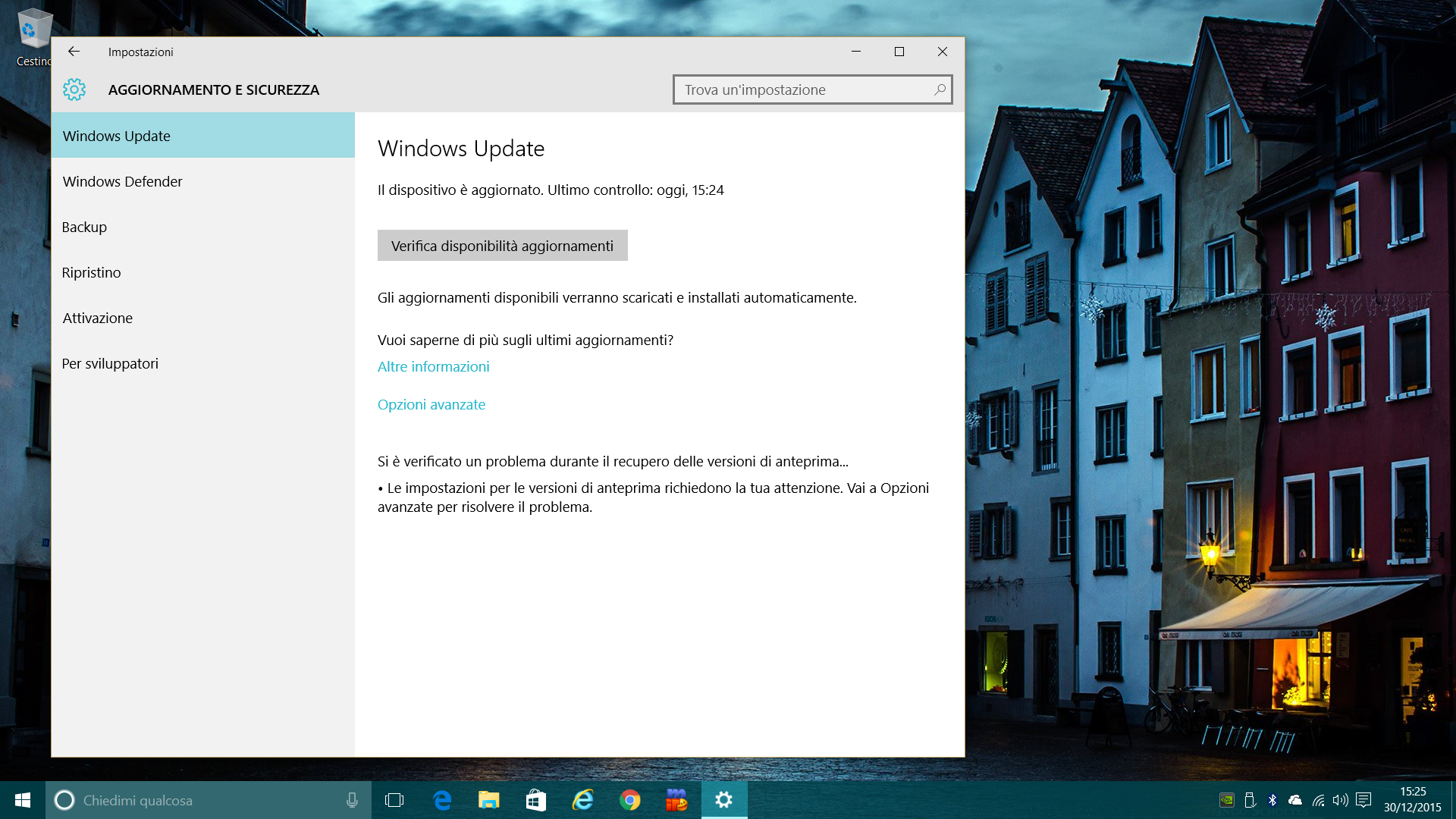1456x819 pixels.
Task: Click the active Settings gear on taskbar
Action: 724,800
